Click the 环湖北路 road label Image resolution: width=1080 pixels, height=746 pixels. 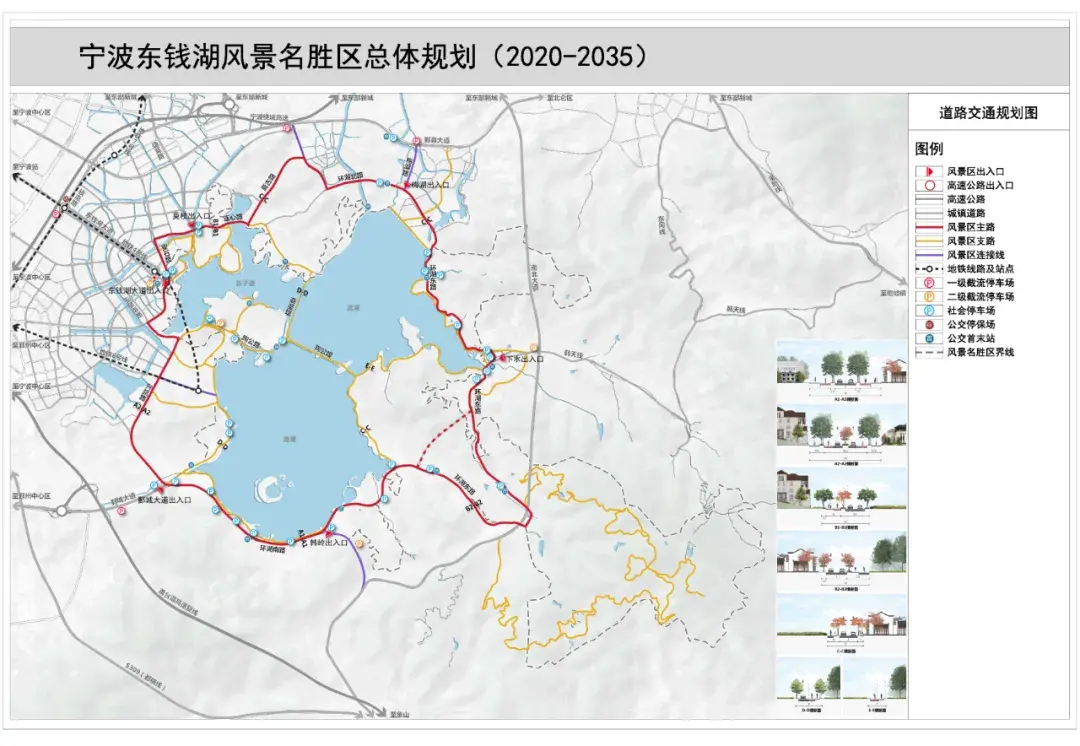point(349,178)
